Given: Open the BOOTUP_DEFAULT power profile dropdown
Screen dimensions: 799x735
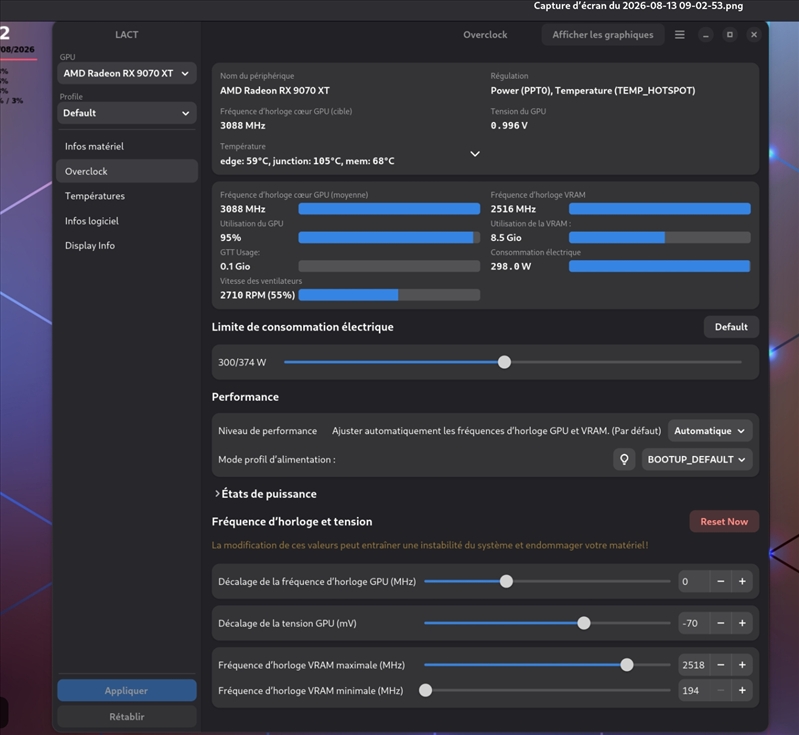Looking at the screenshot, I should click(x=697, y=459).
